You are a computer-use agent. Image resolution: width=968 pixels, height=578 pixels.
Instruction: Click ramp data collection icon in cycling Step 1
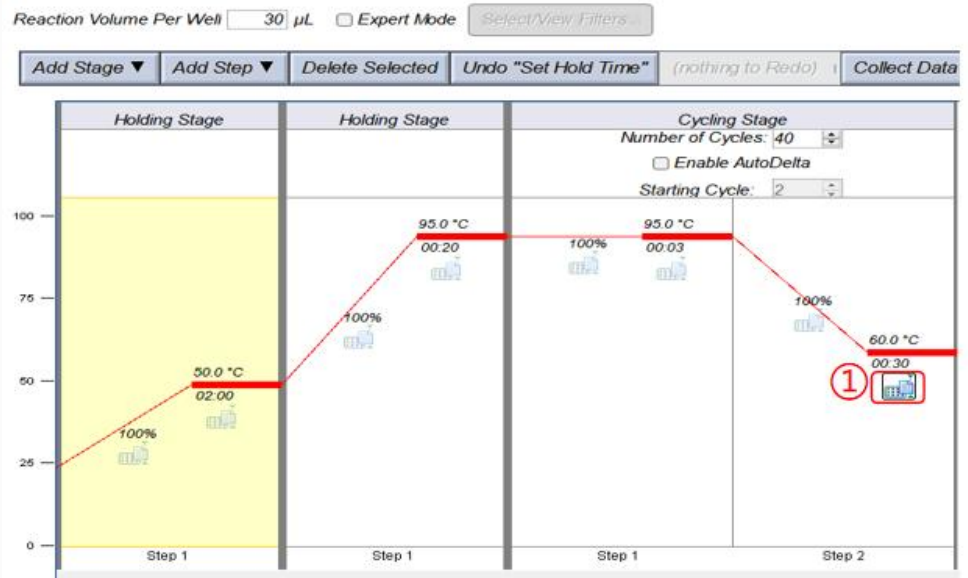584,265
